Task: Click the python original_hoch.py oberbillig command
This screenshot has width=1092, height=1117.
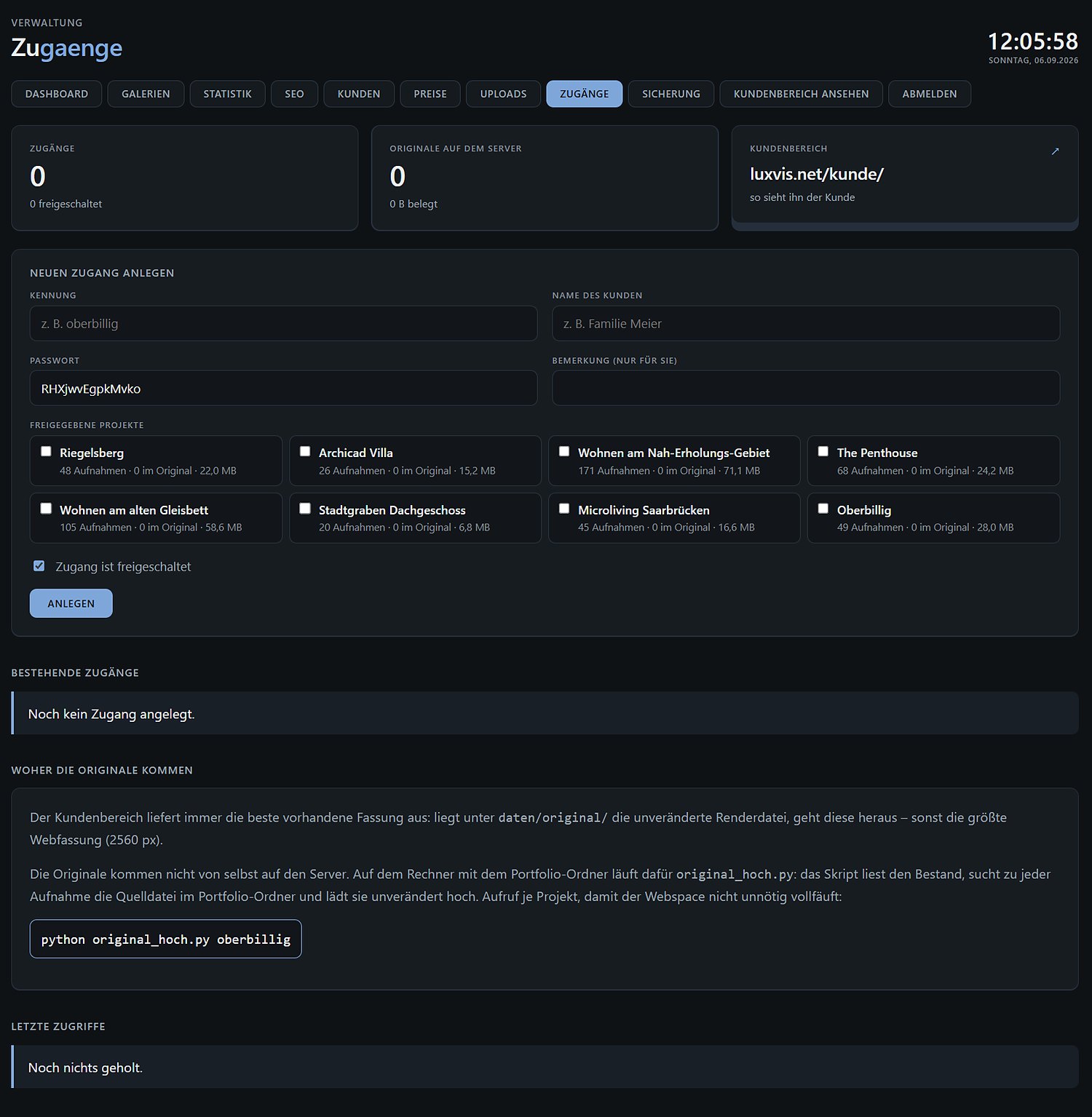Action: (166, 939)
